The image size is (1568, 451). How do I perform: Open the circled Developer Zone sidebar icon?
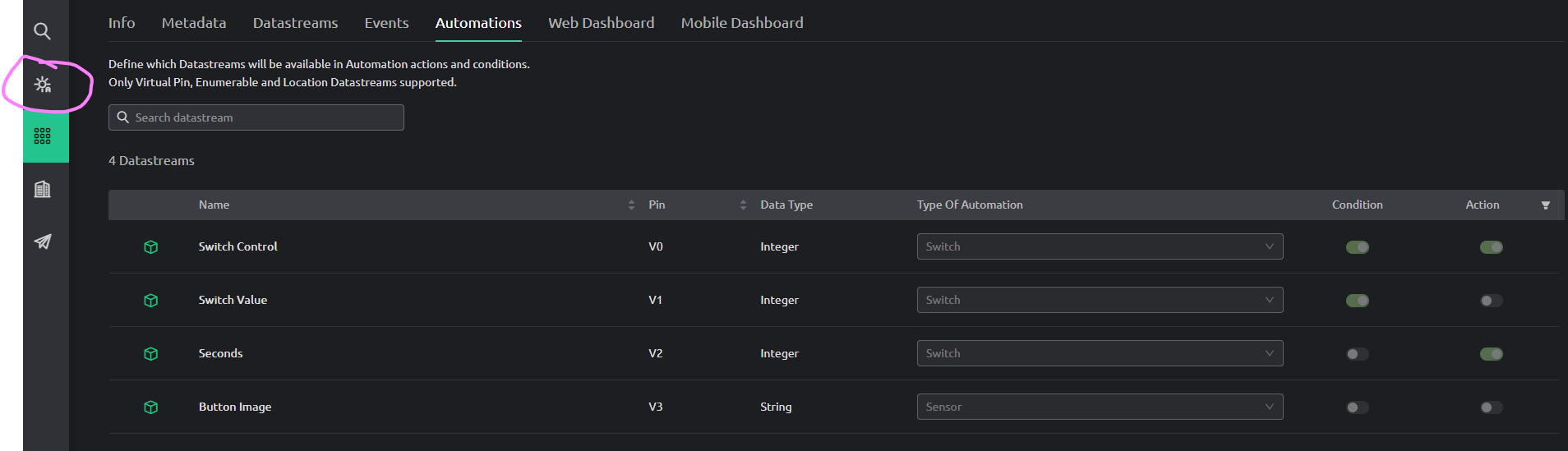click(x=43, y=84)
